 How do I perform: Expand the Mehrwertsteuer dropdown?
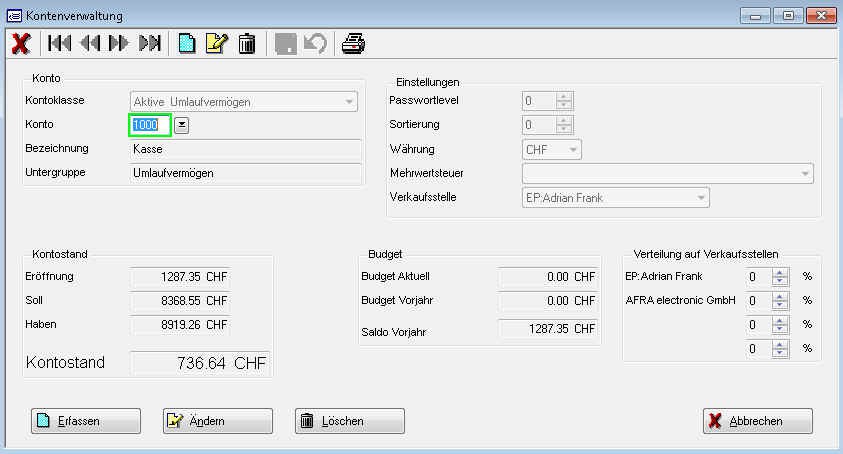[x=805, y=174]
